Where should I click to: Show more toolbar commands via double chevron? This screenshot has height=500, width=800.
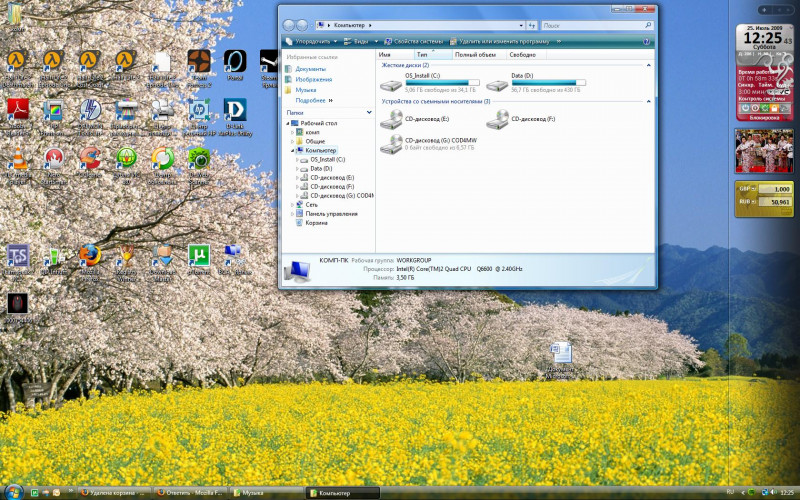coord(559,41)
